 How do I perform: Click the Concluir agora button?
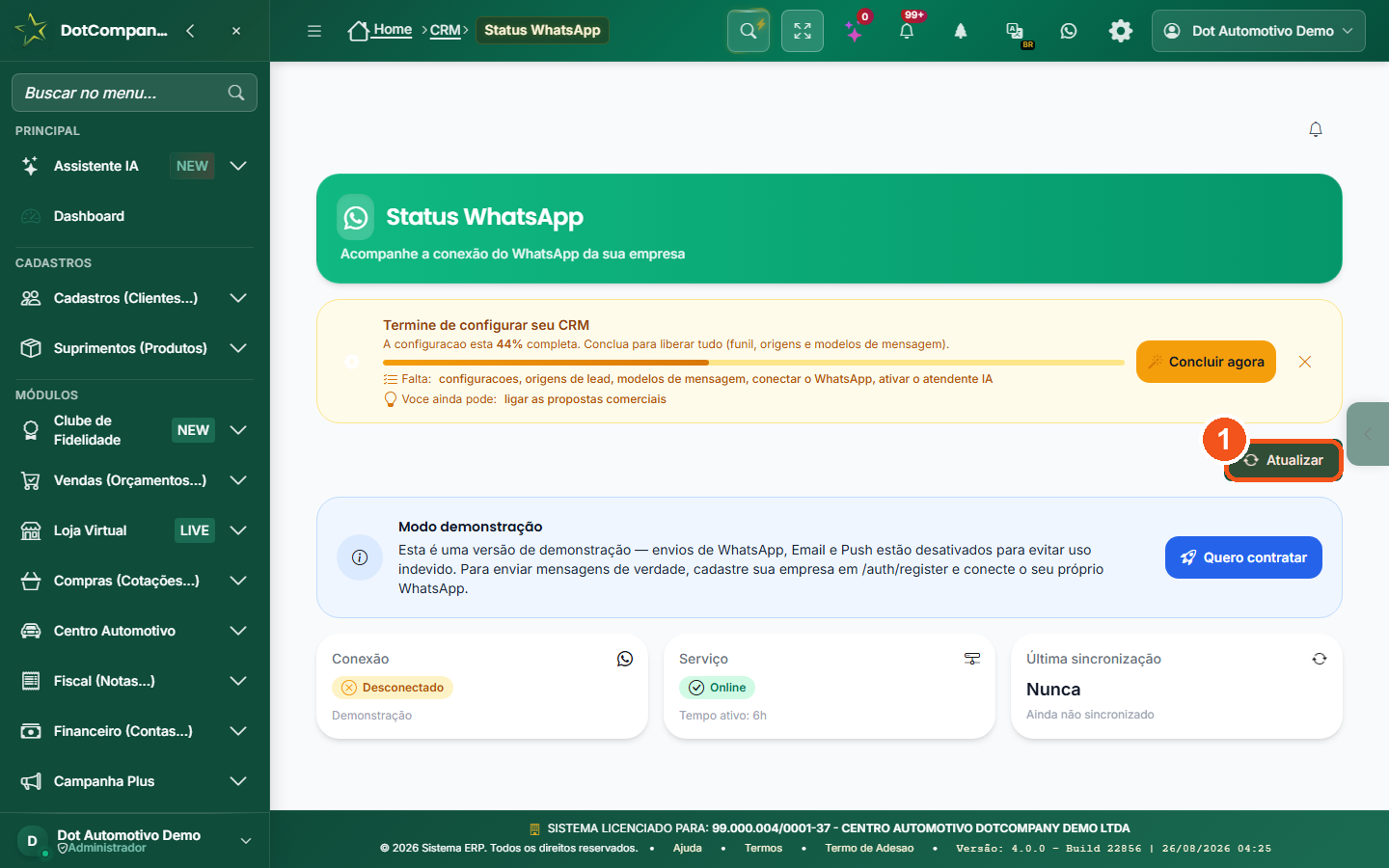[x=1206, y=362]
